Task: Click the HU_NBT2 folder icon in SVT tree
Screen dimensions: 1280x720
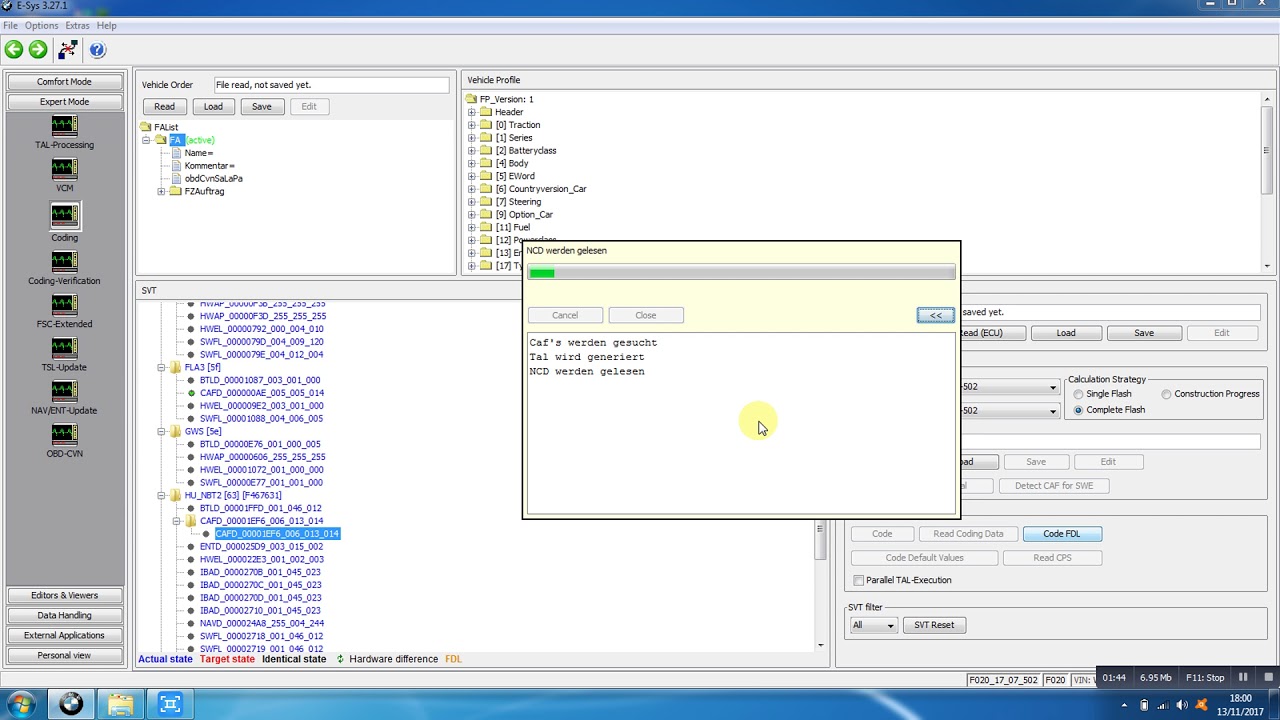Action: 175,495
